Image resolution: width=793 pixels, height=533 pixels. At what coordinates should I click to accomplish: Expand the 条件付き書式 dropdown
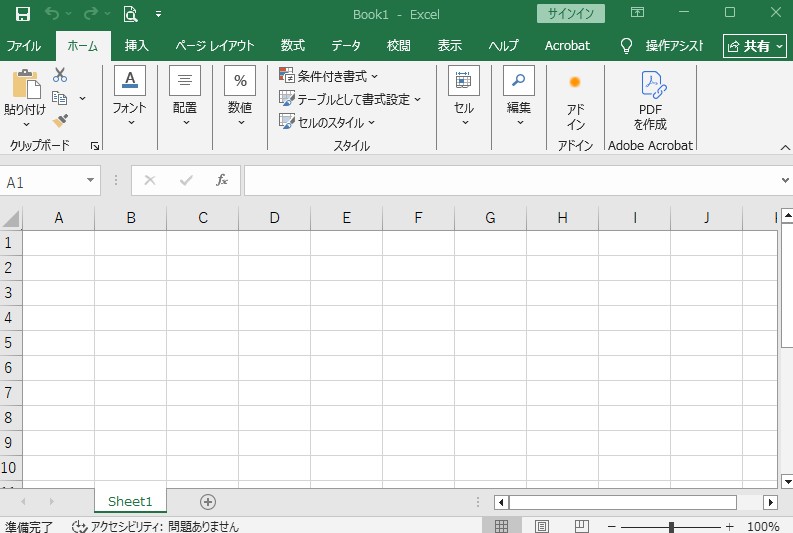pyautogui.click(x=328, y=76)
